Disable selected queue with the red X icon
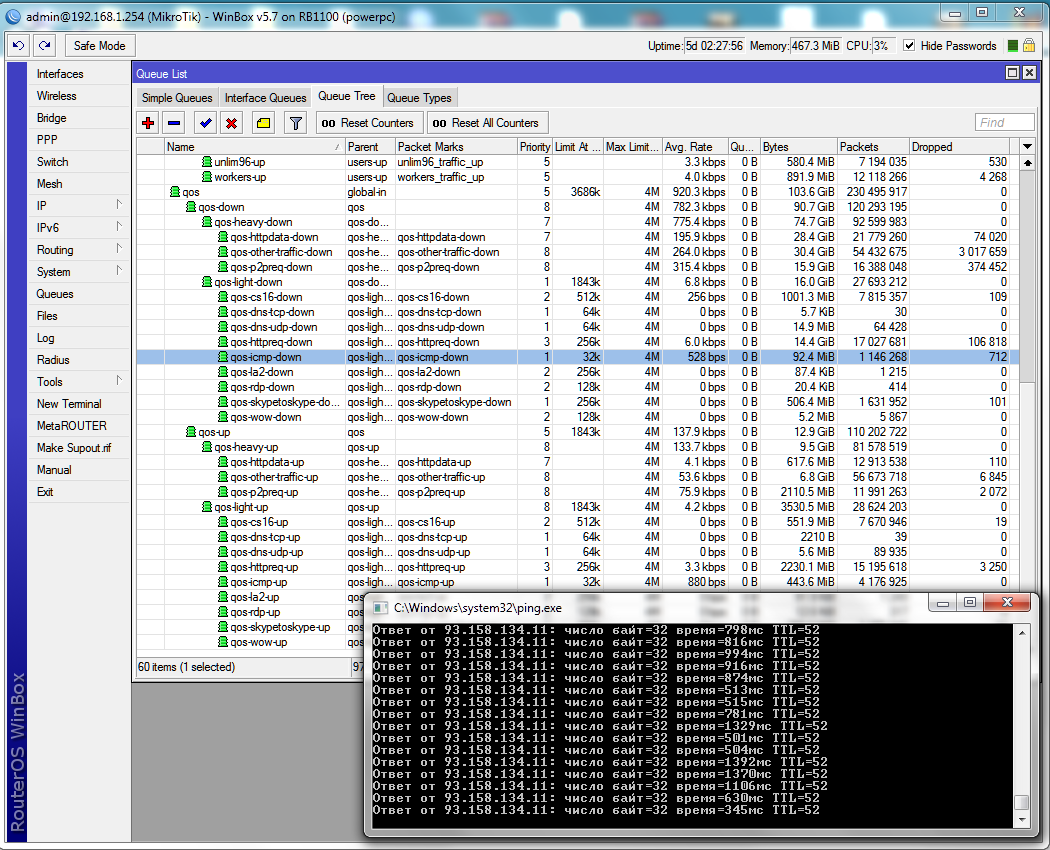1050x850 pixels. click(230, 122)
